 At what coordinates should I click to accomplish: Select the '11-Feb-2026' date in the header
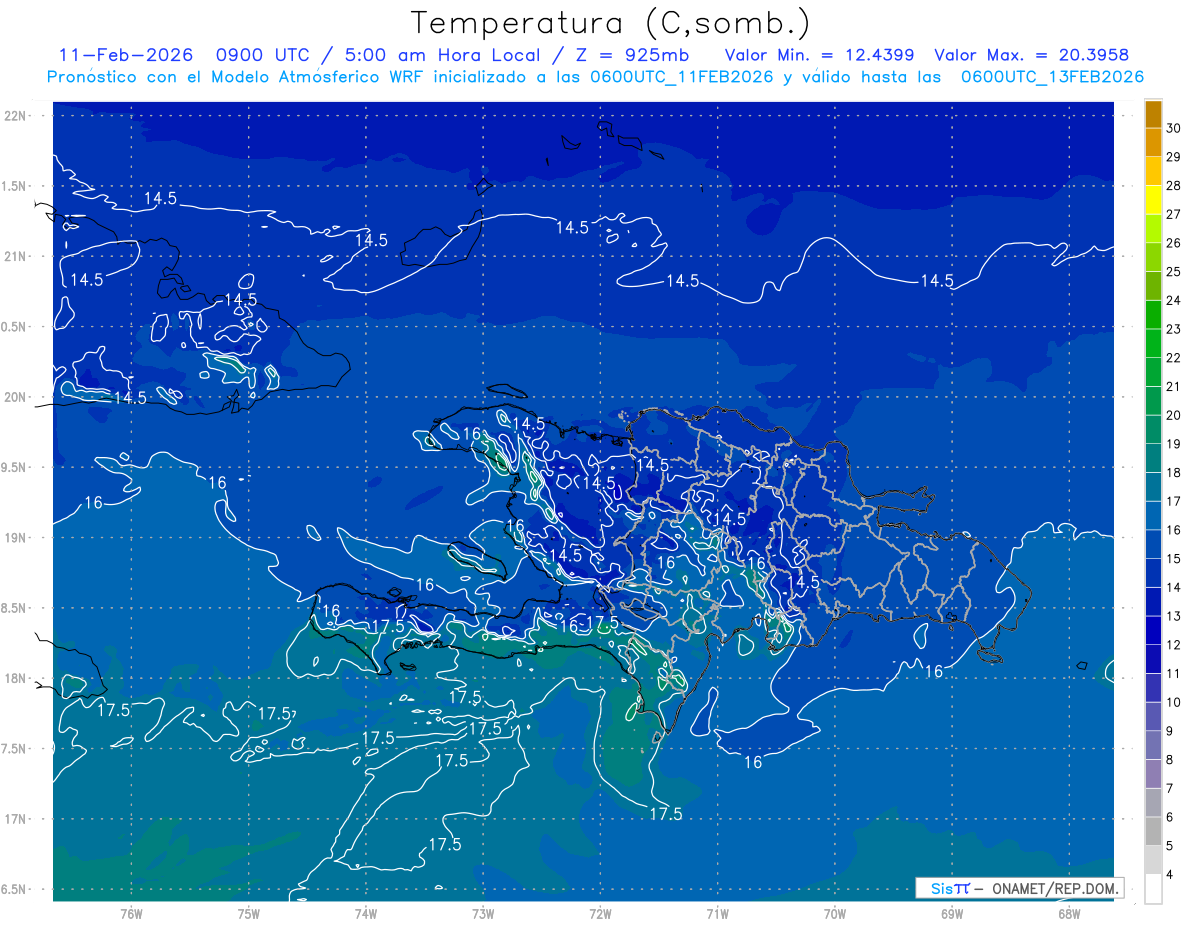point(126,55)
